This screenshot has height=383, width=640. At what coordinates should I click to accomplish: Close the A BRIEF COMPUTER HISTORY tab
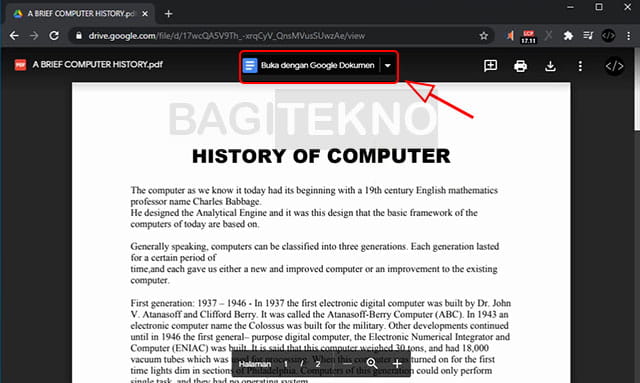coord(145,13)
